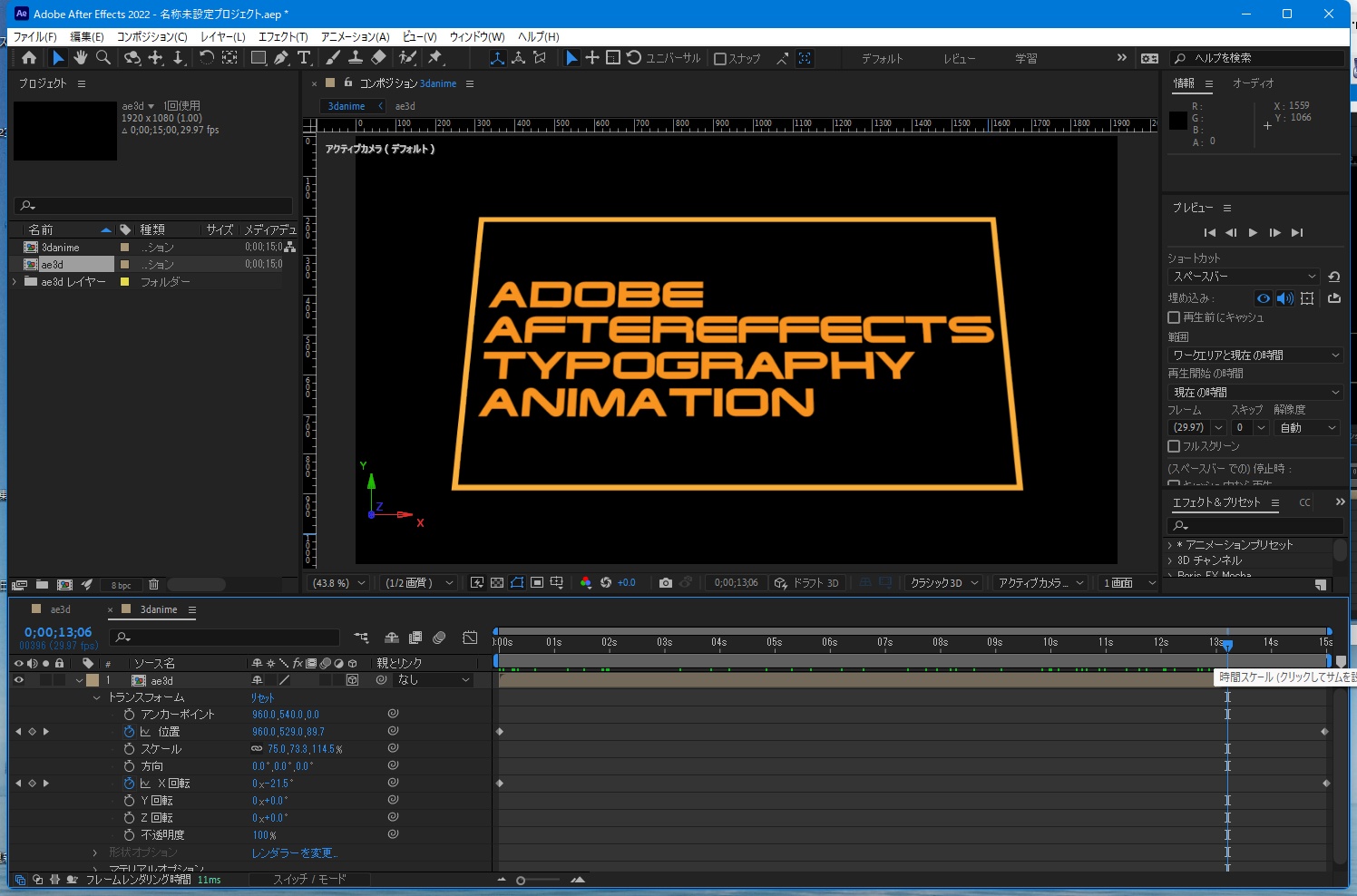The image size is (1357, 896).
Task: Enable Frame Blending for the composition
Action: (x=415, y=638)
